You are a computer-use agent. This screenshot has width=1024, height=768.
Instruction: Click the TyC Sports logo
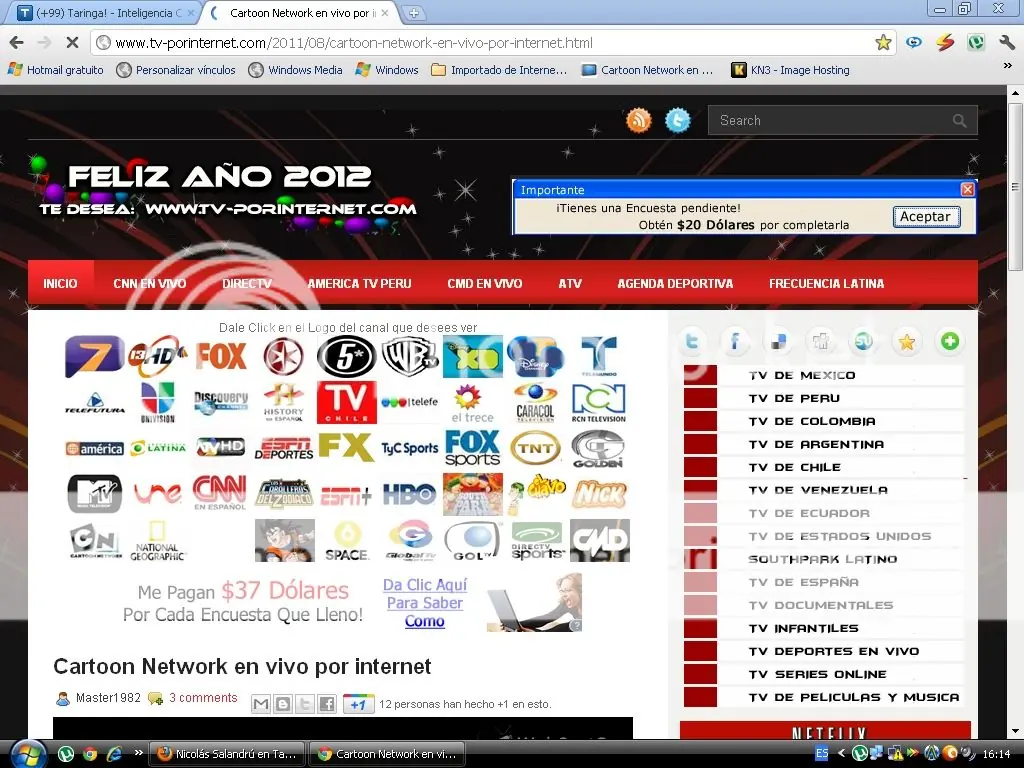409,449
